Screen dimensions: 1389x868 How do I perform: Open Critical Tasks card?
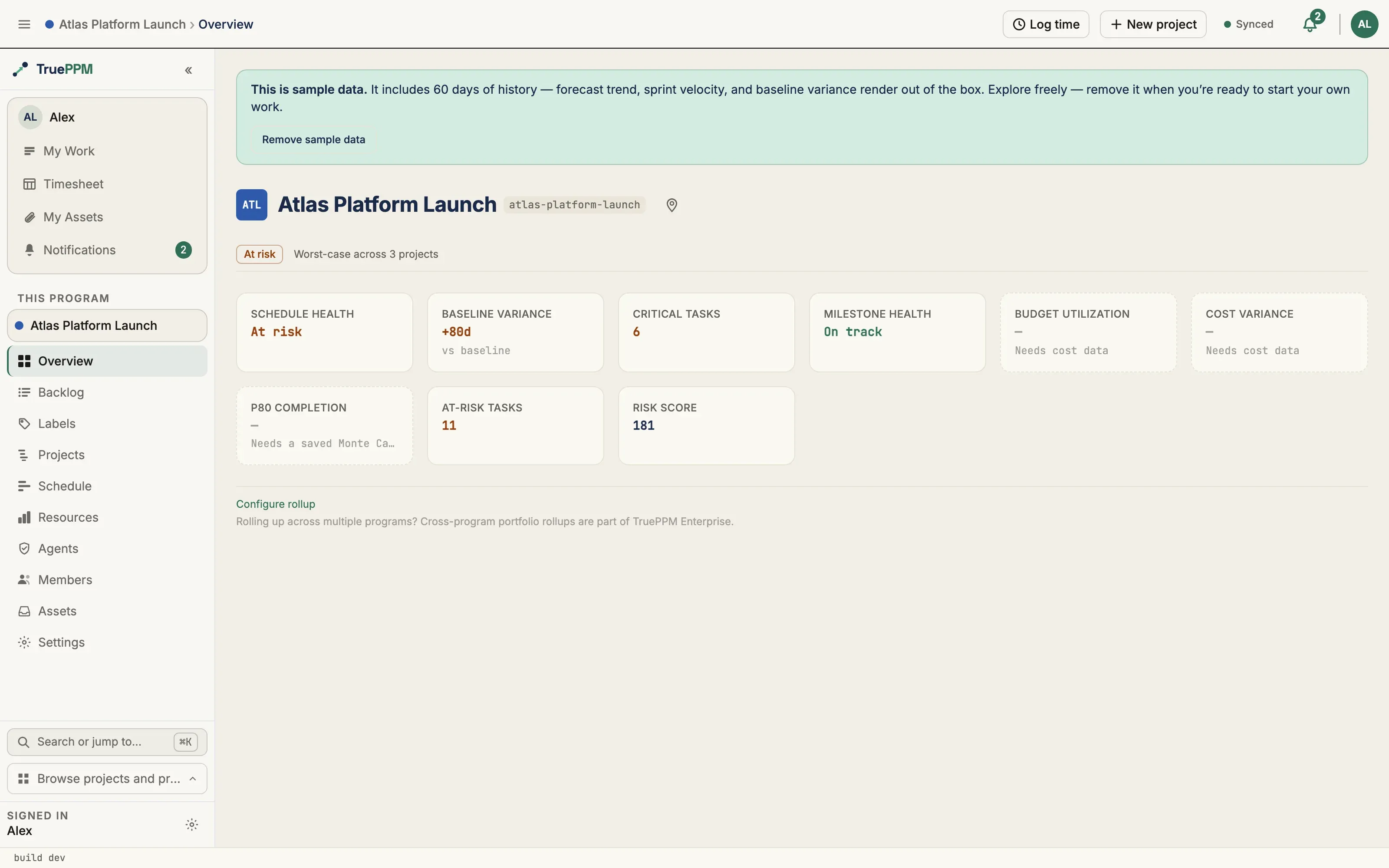[707, 332]
